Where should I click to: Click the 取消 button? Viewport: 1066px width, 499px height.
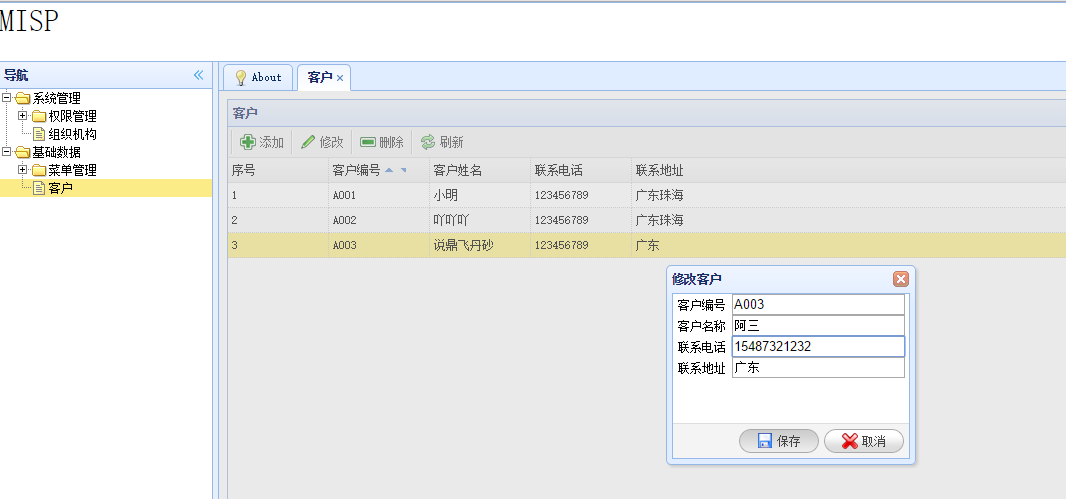coord(864,441)
